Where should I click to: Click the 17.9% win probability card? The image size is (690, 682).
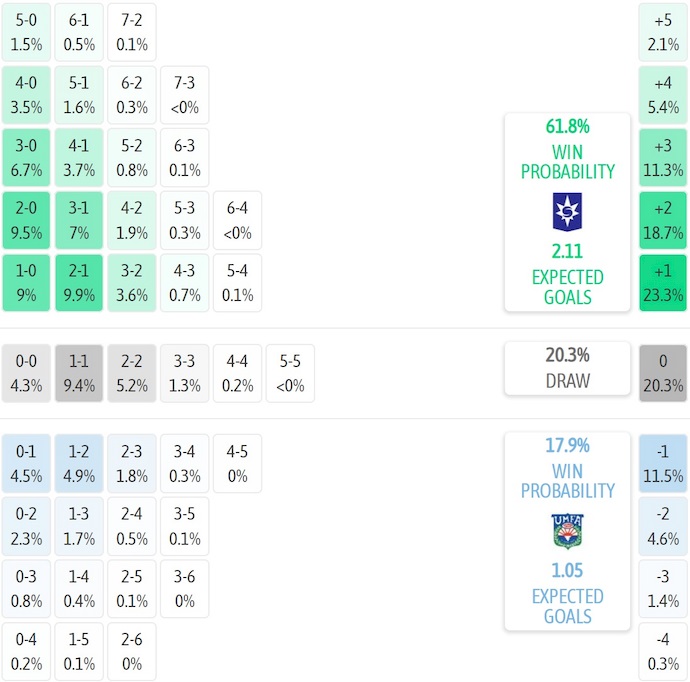pos(567,531)
